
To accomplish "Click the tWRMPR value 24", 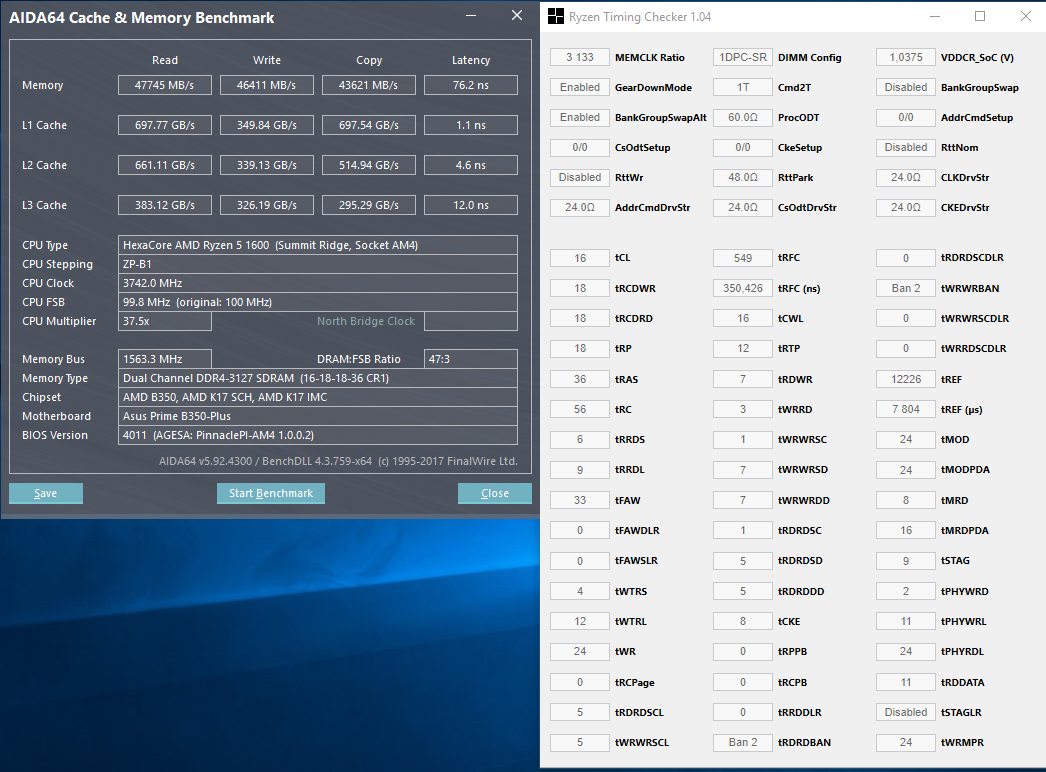I will (906, 742).
